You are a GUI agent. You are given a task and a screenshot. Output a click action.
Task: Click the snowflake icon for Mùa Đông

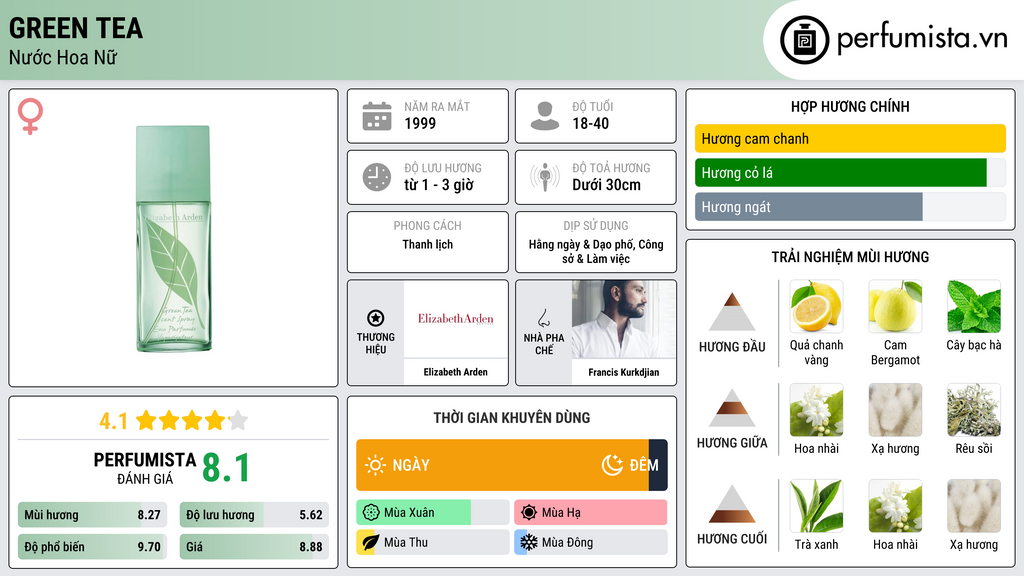528,542
